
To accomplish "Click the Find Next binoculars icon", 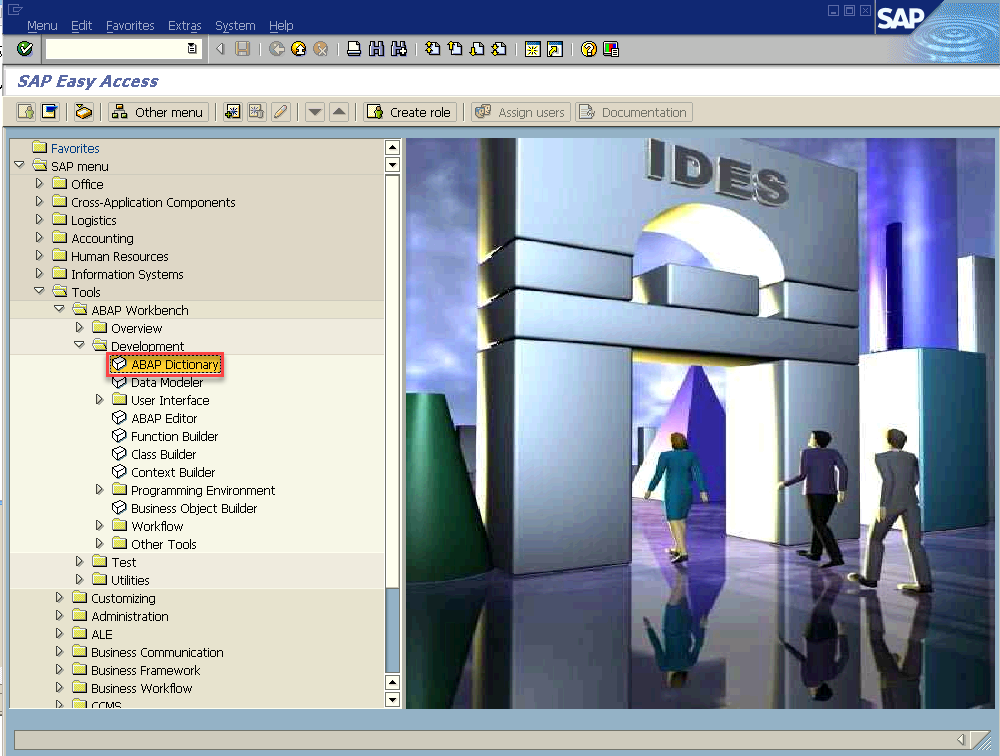I will (399, 48).
